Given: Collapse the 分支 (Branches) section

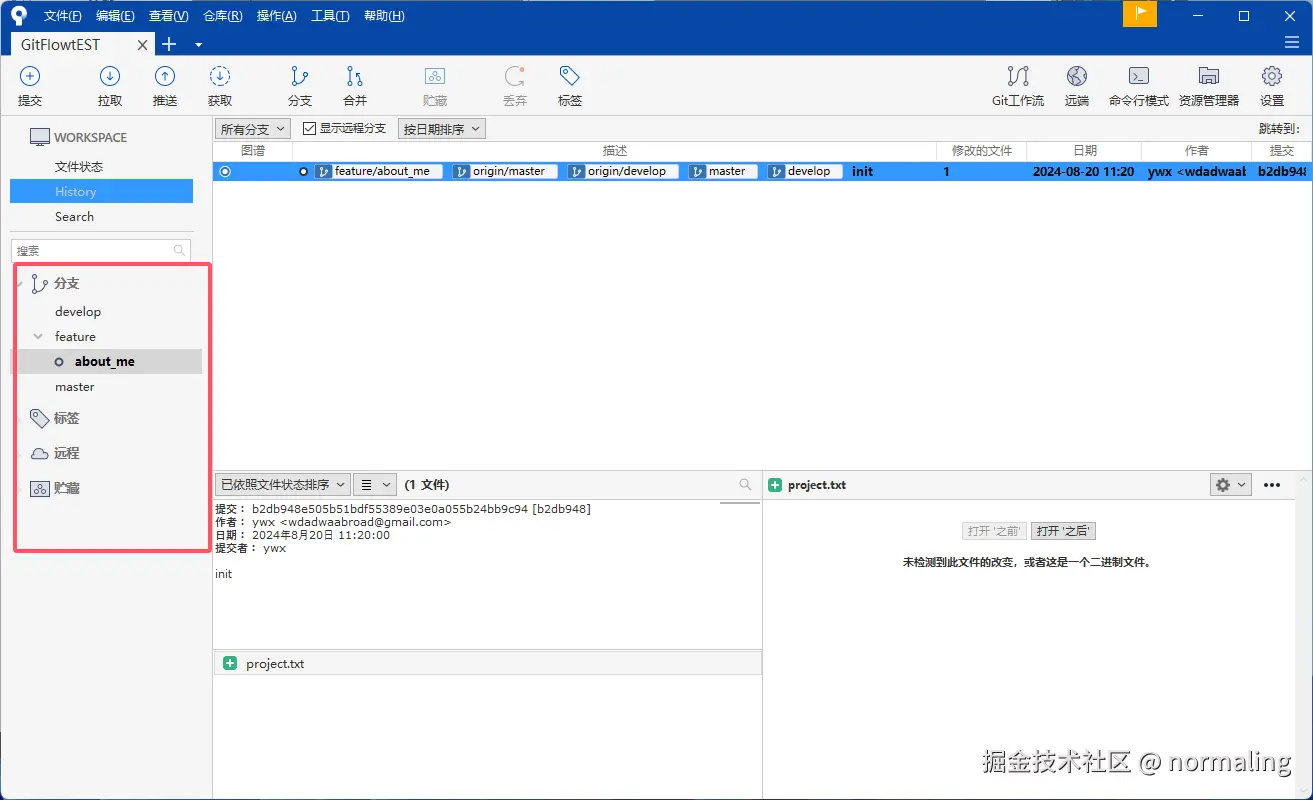Looking at the screenshot, I should click(x=20, y=284).
